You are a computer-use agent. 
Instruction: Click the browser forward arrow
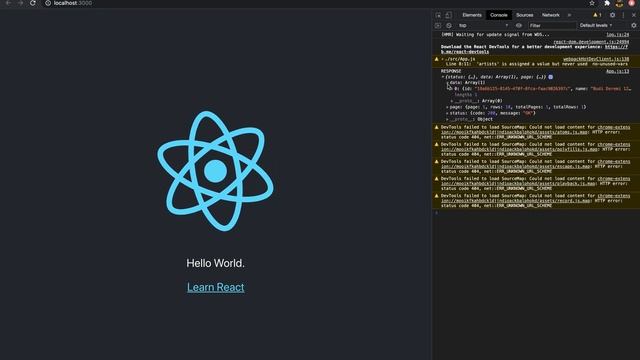click(x=20, y=3)
